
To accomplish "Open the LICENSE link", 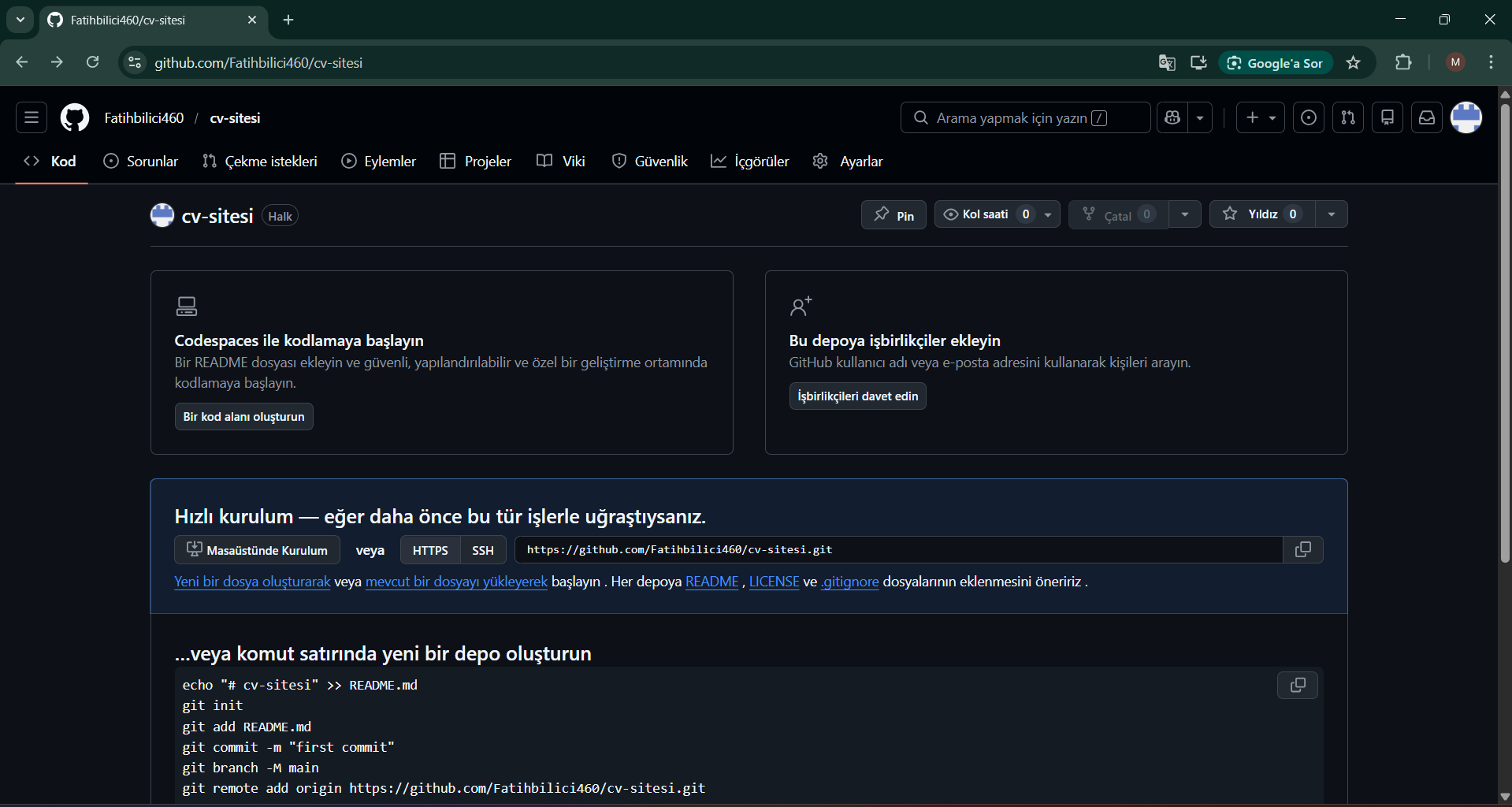I will point(774,582).
